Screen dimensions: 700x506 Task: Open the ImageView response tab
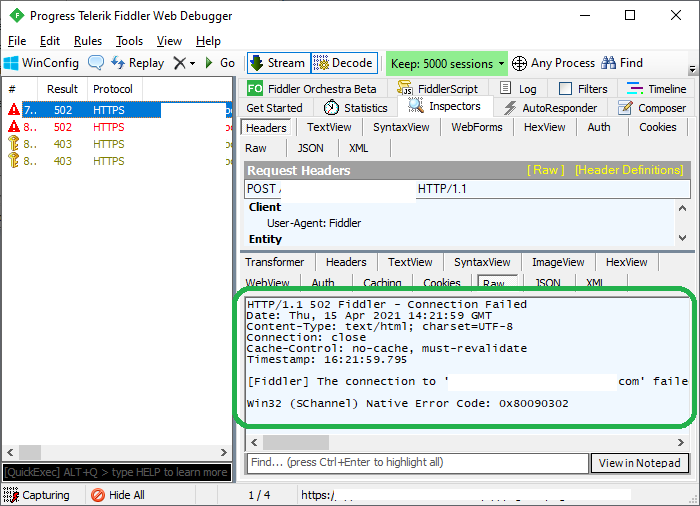click(x=558, y=262)
